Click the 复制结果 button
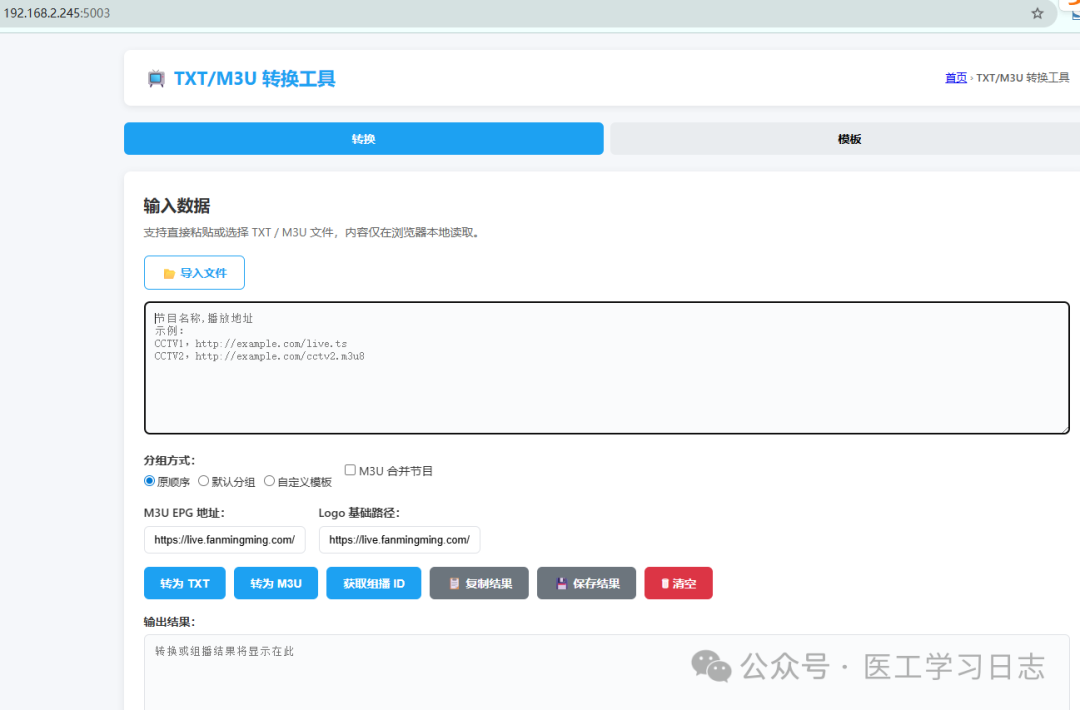This screenshot has width=1080, height=710. pos(479,583)
